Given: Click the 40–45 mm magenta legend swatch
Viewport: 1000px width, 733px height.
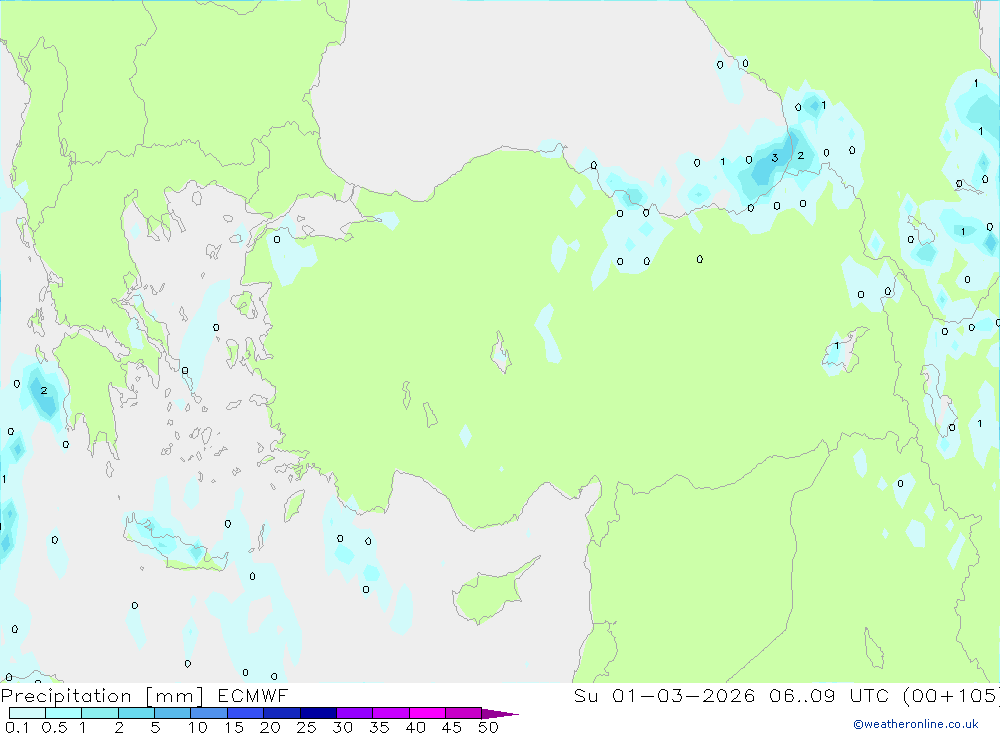Looking at the screenshot, I should [x=427, y=713].
